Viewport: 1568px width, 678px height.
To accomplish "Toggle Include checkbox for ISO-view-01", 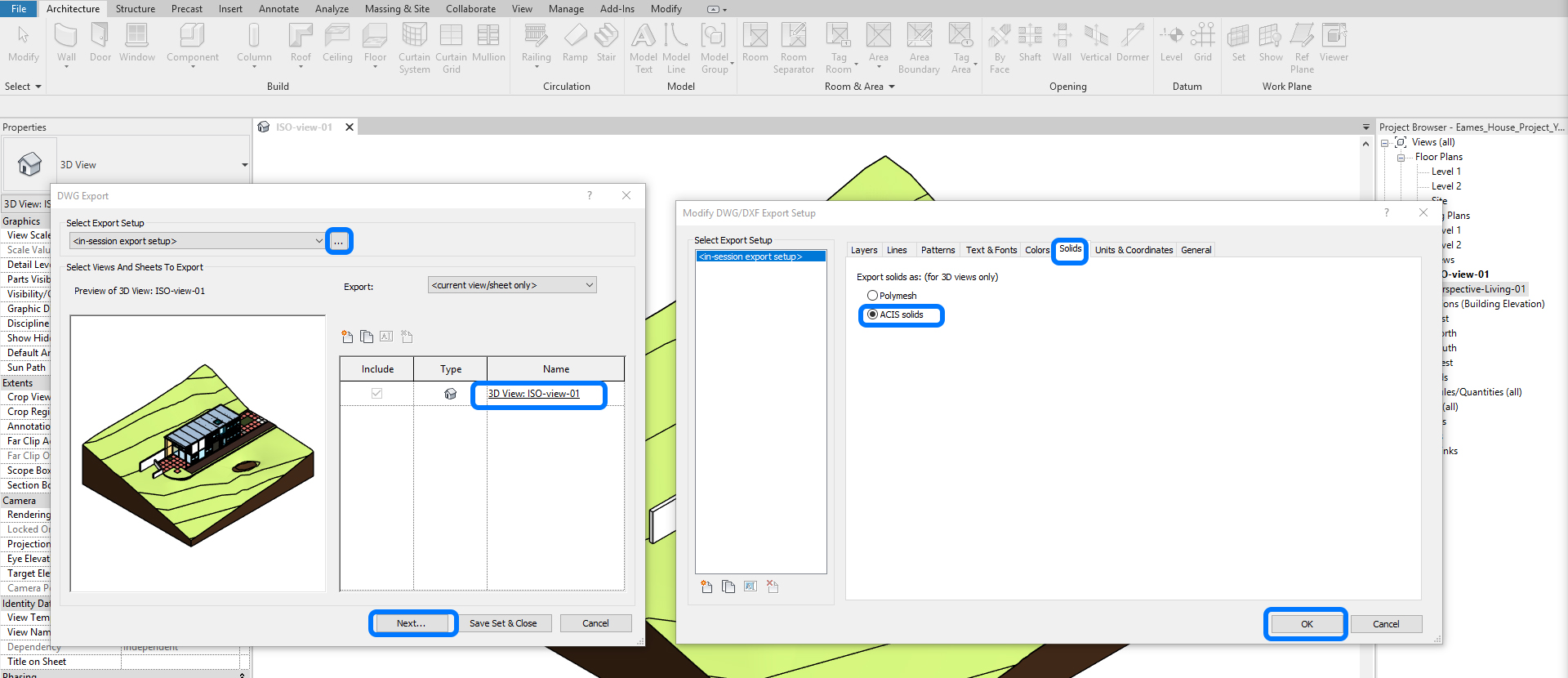I will tap(376, 394).
